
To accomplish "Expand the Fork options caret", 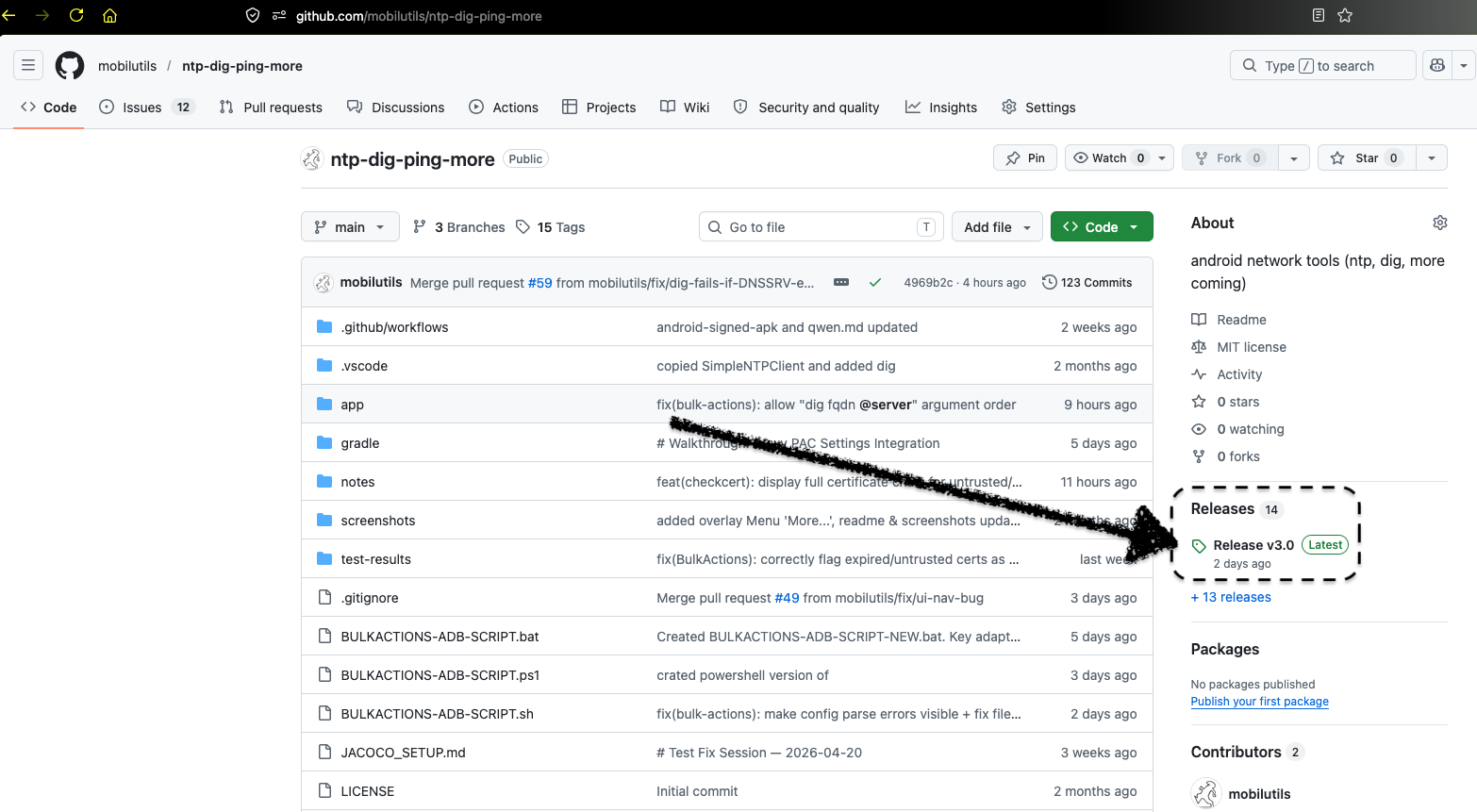I will [1294, 157].
